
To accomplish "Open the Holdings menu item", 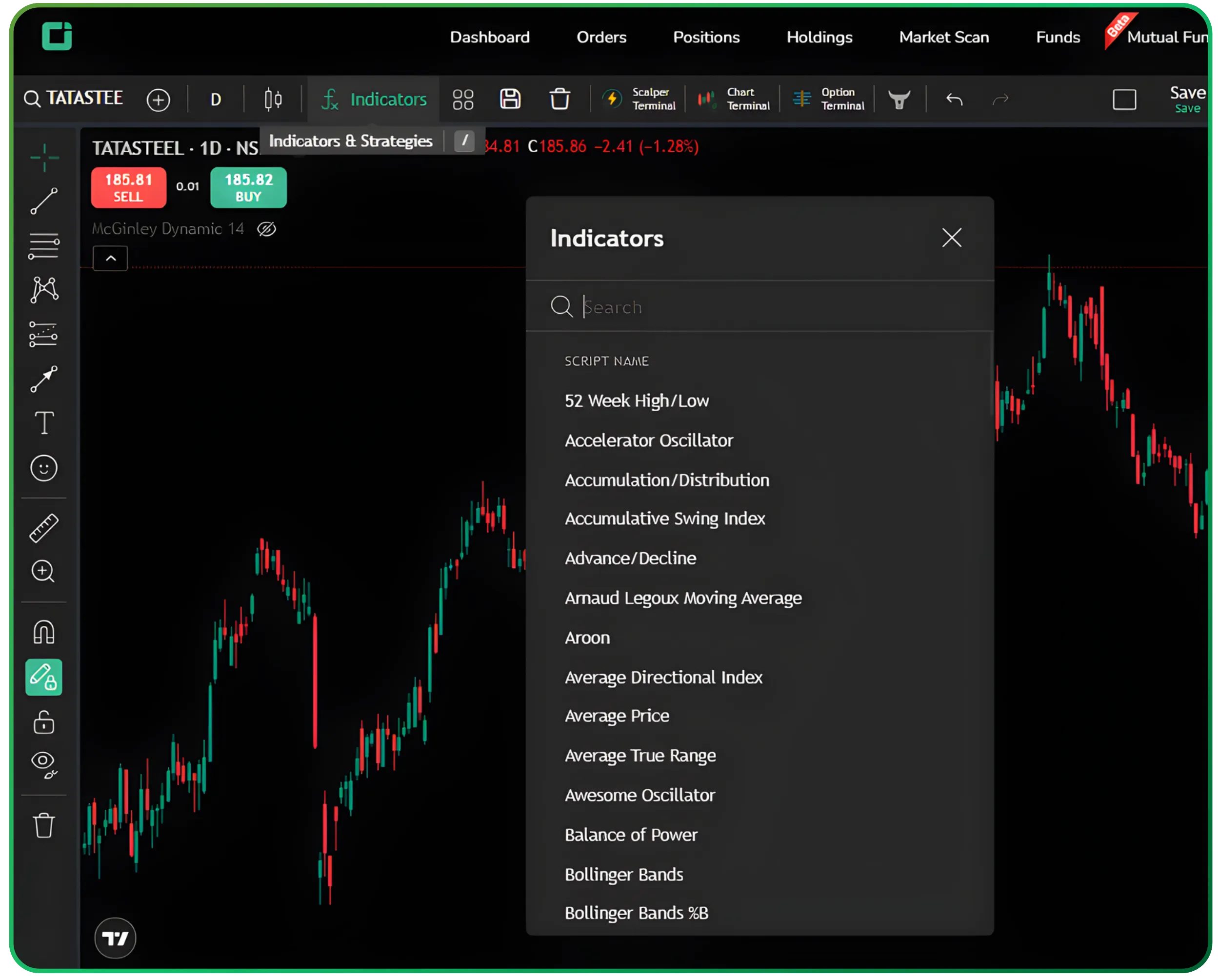I will tap(819, 38).
